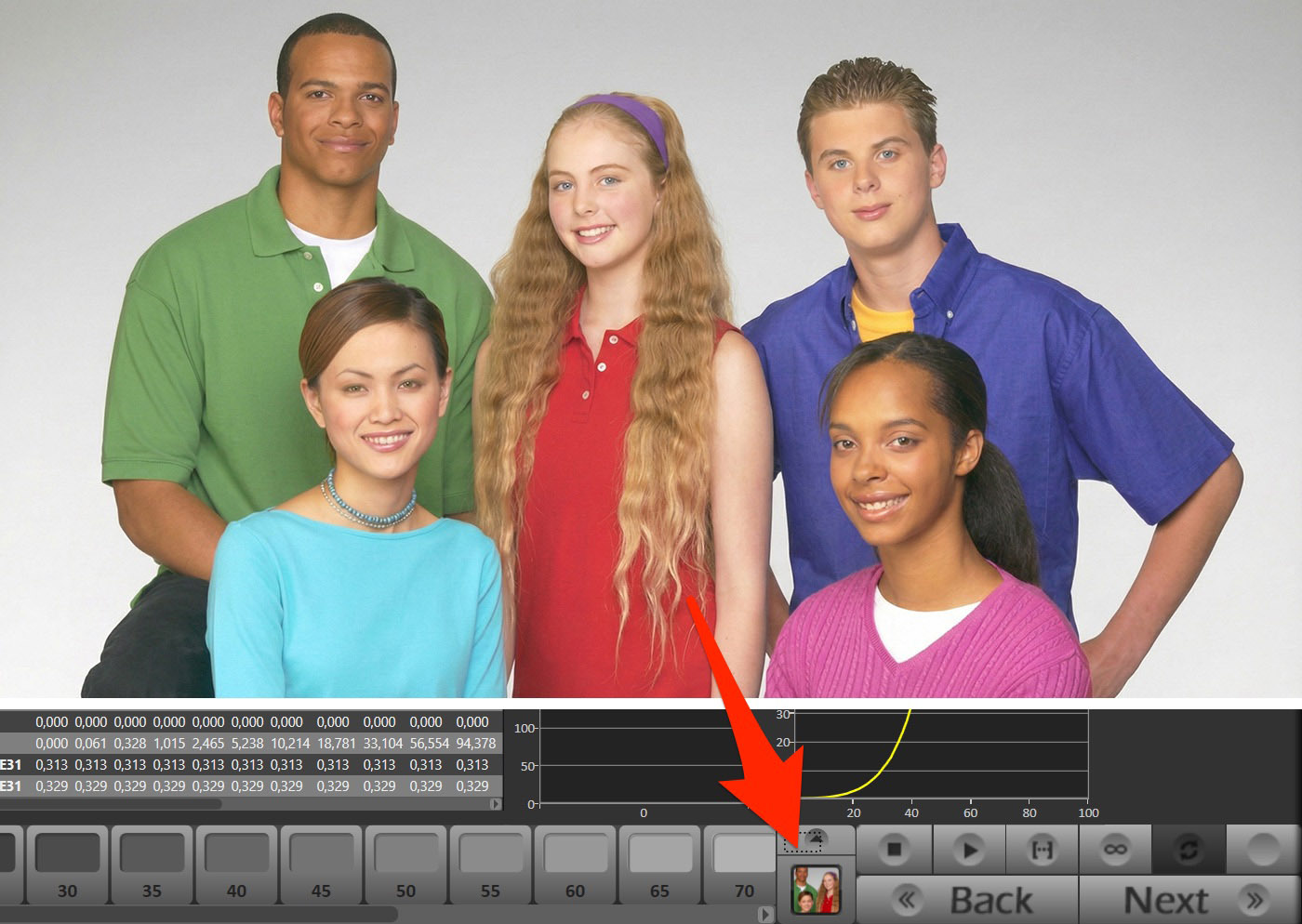Viewport: 1302px width, 924px height.
Task: Select the group photo thumbnail
Action: point(816,889)
